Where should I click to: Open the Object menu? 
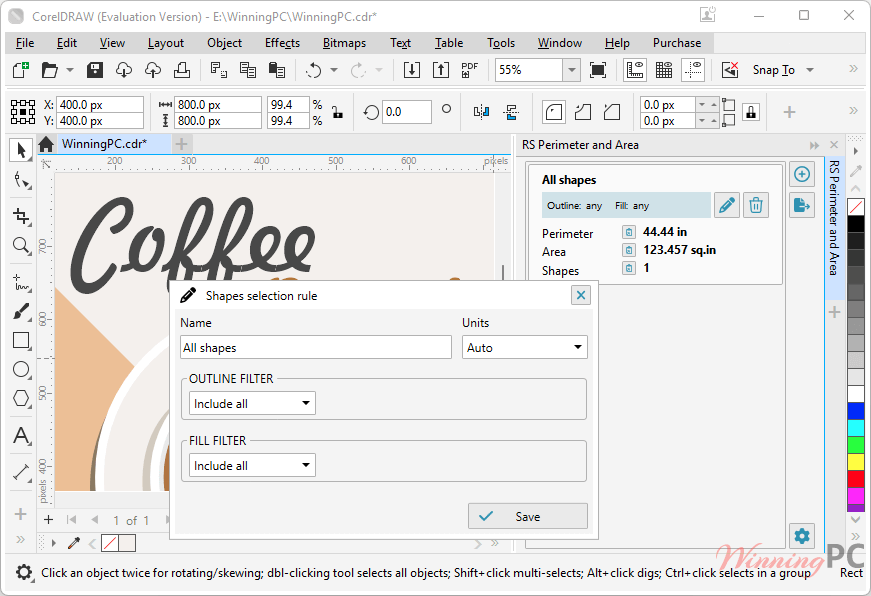pyautogui.click(x=224, y=43)
